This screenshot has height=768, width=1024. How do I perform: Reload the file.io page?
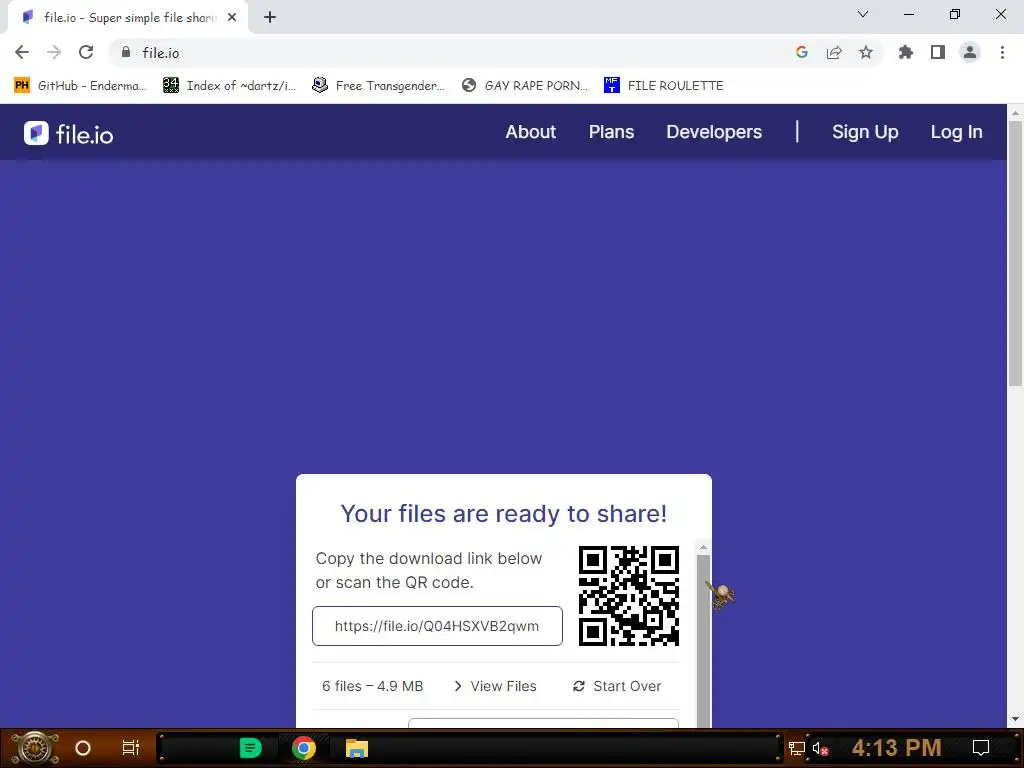tap(86, 52)
